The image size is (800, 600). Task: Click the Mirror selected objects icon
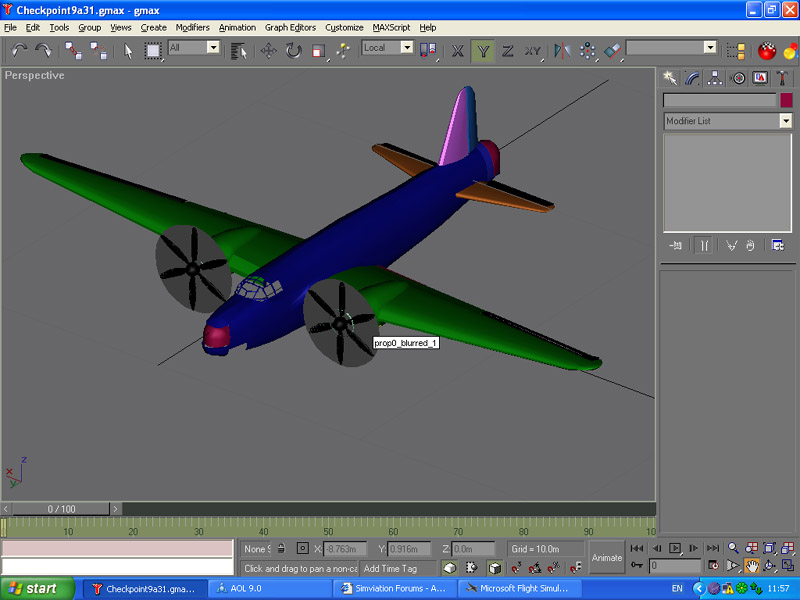pyautogui.click(x=561, y=49)
